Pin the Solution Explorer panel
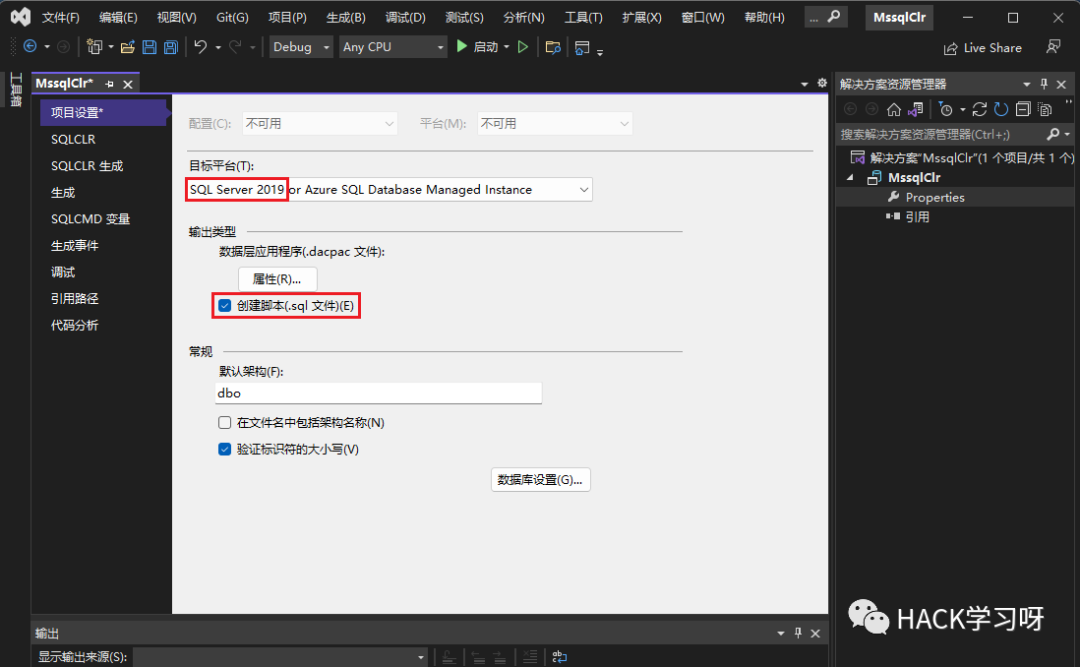This screenshot has width=1080, height=667. pos(1043,84)
